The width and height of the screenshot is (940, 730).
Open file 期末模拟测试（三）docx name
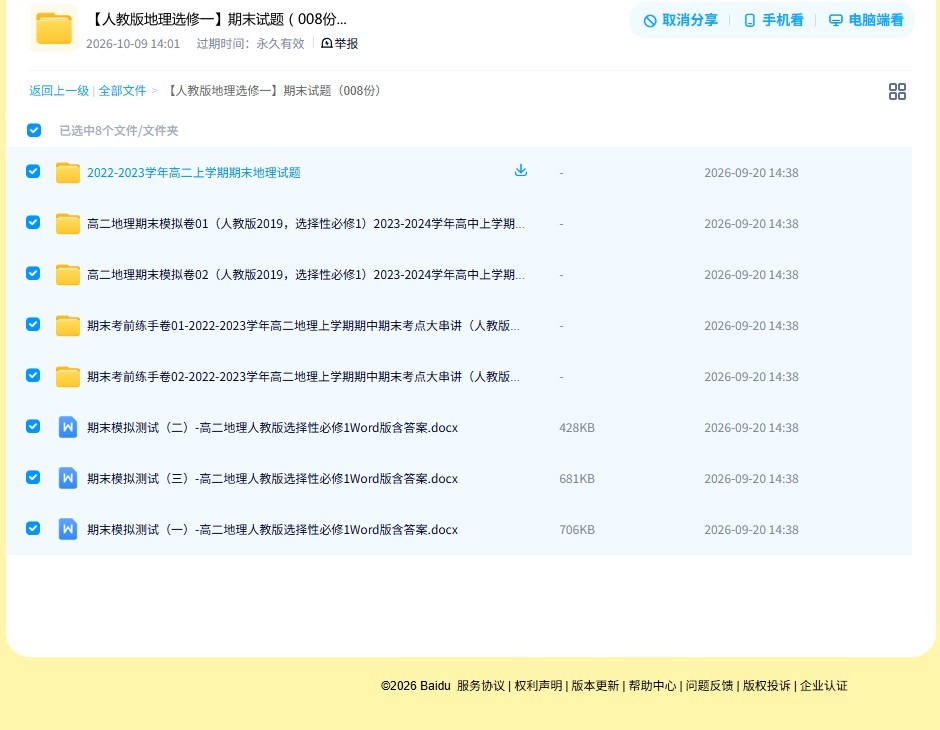pyautogui.click(x=272, y=478)
